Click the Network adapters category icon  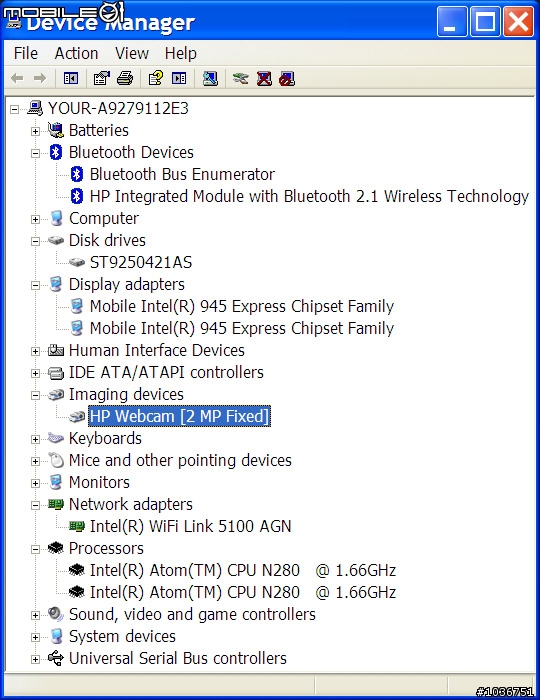pos(56,504)
